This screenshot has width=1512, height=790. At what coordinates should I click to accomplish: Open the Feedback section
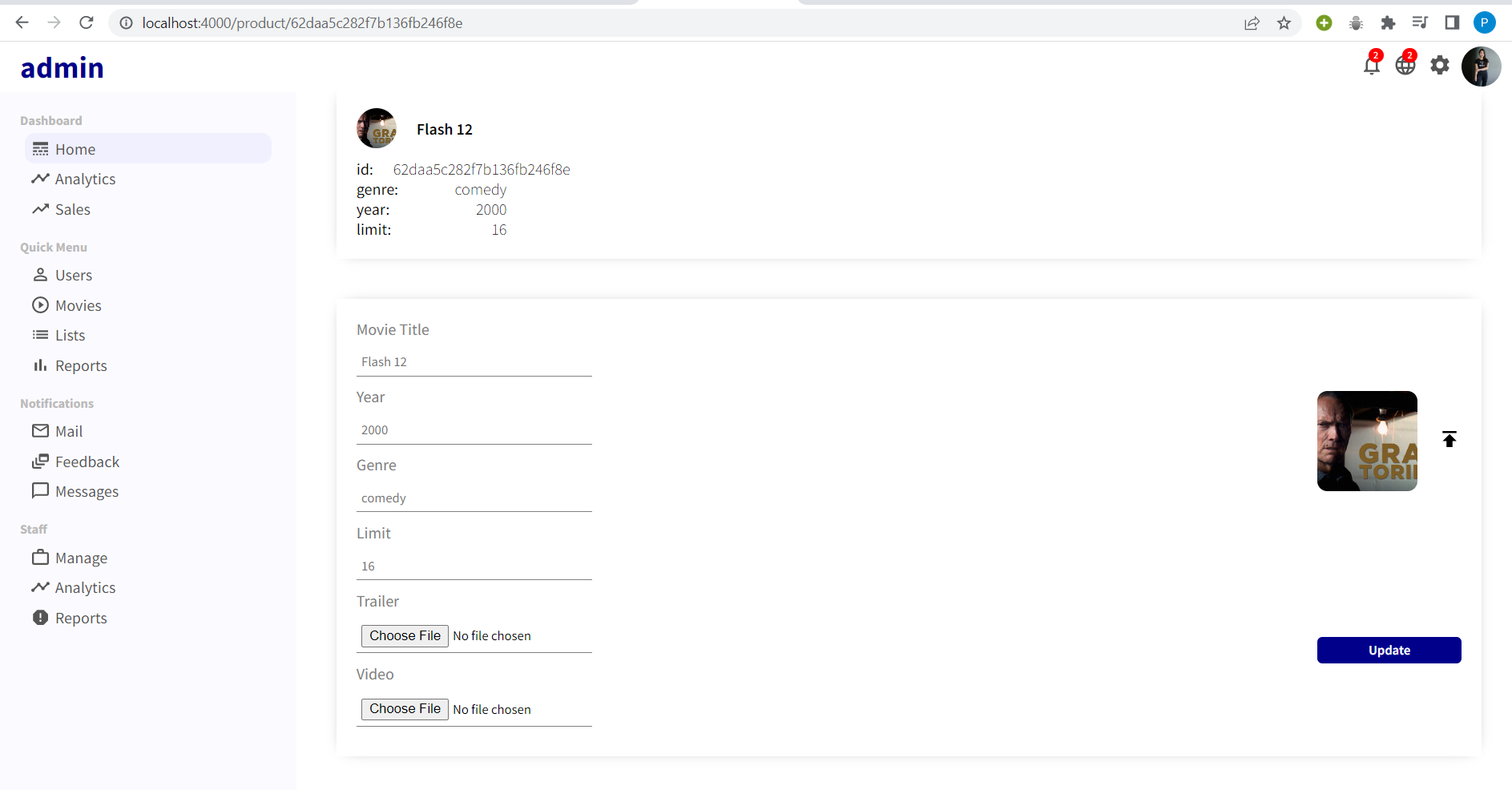pyautogui.click(x=87, y=462)
